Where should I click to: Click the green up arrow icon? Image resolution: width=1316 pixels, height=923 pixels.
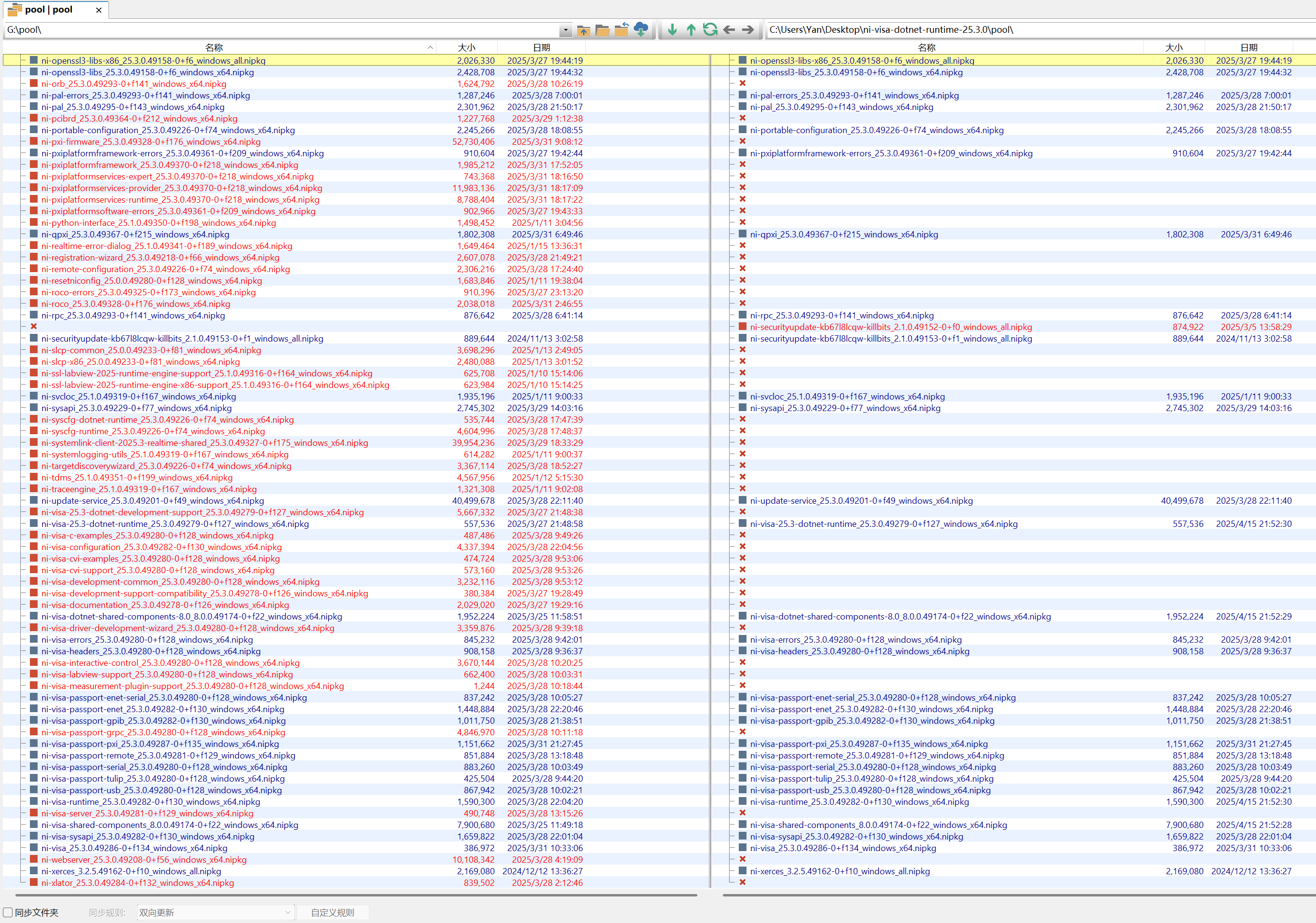coord(691,30)
